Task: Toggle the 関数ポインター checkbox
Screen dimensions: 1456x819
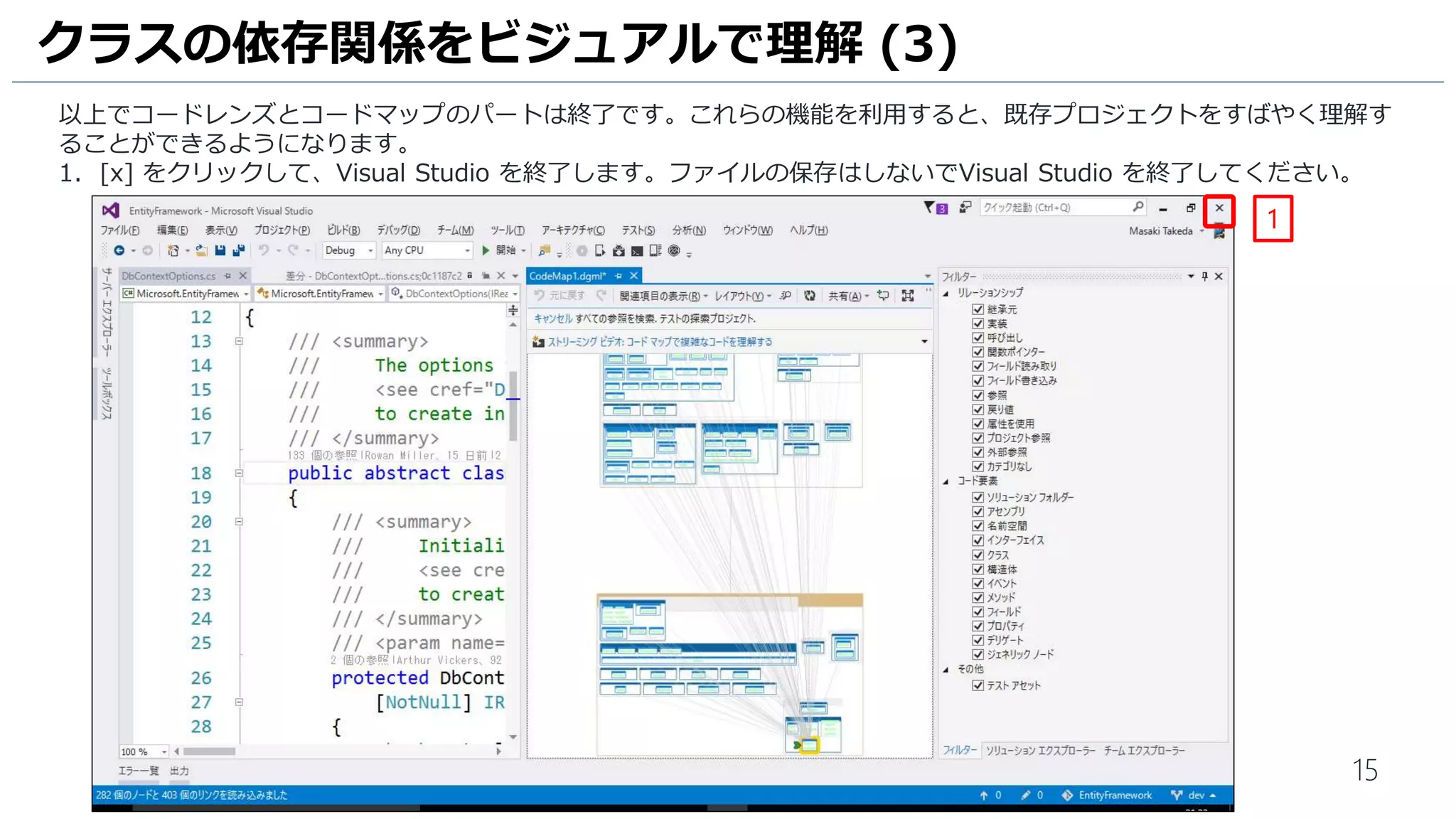Action: tap(978, 352)
